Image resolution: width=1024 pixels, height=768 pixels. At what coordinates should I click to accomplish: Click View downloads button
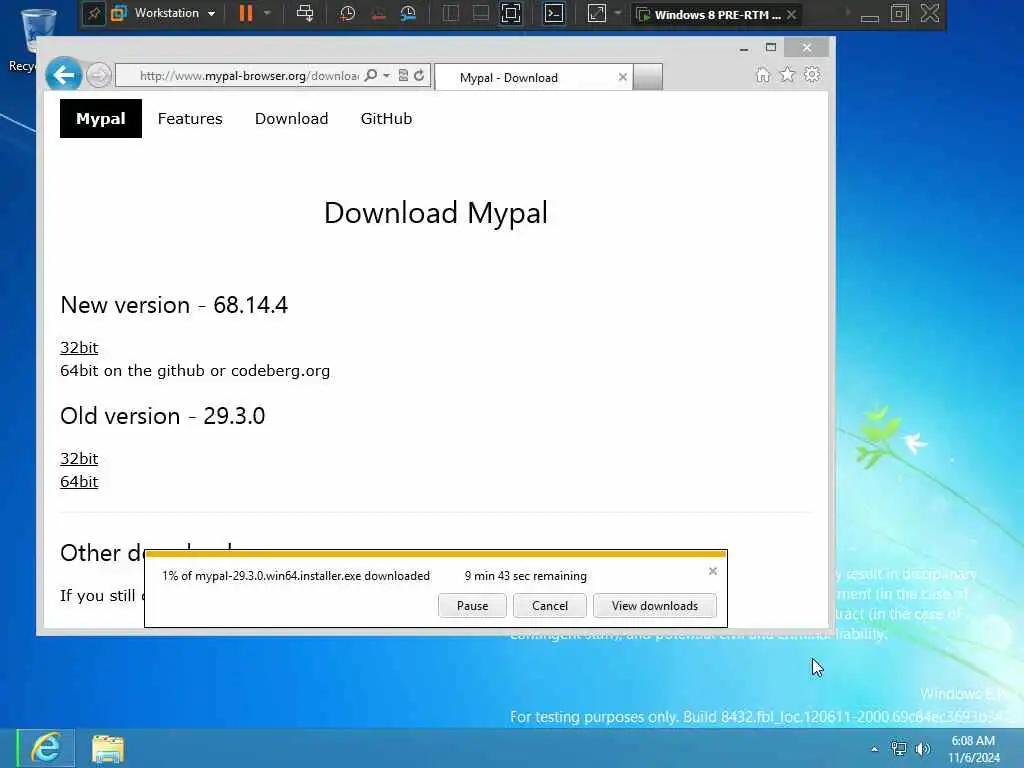point(654,606)
